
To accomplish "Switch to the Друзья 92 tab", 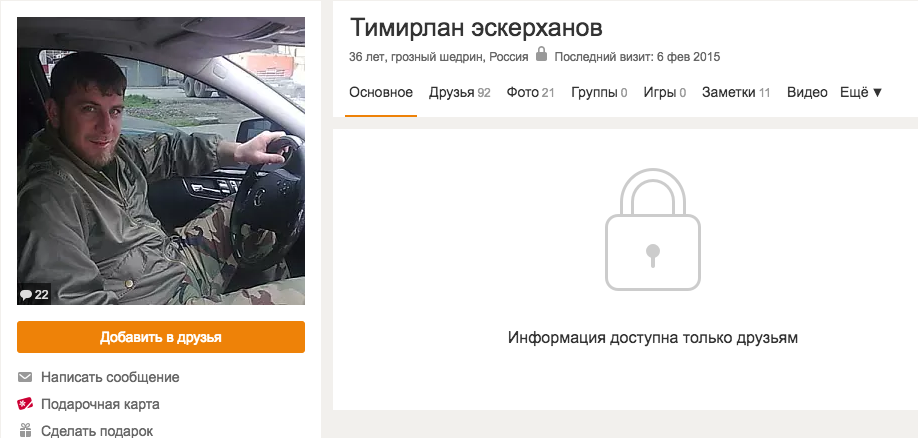I will (460, 92).
